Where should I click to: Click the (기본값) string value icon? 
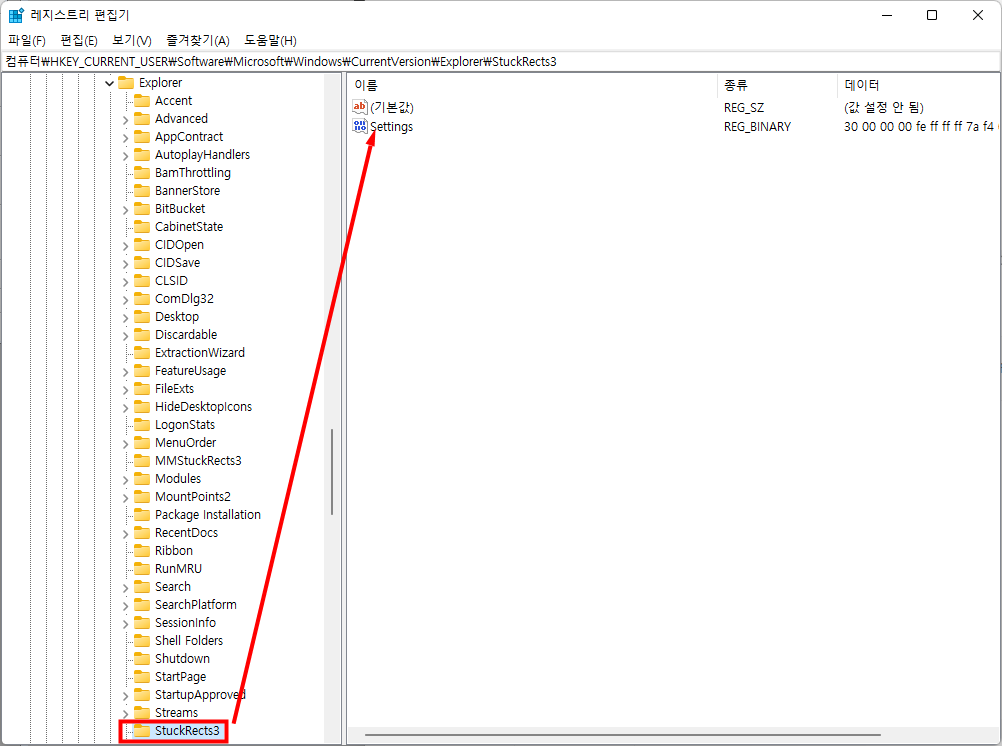(360, 107)
